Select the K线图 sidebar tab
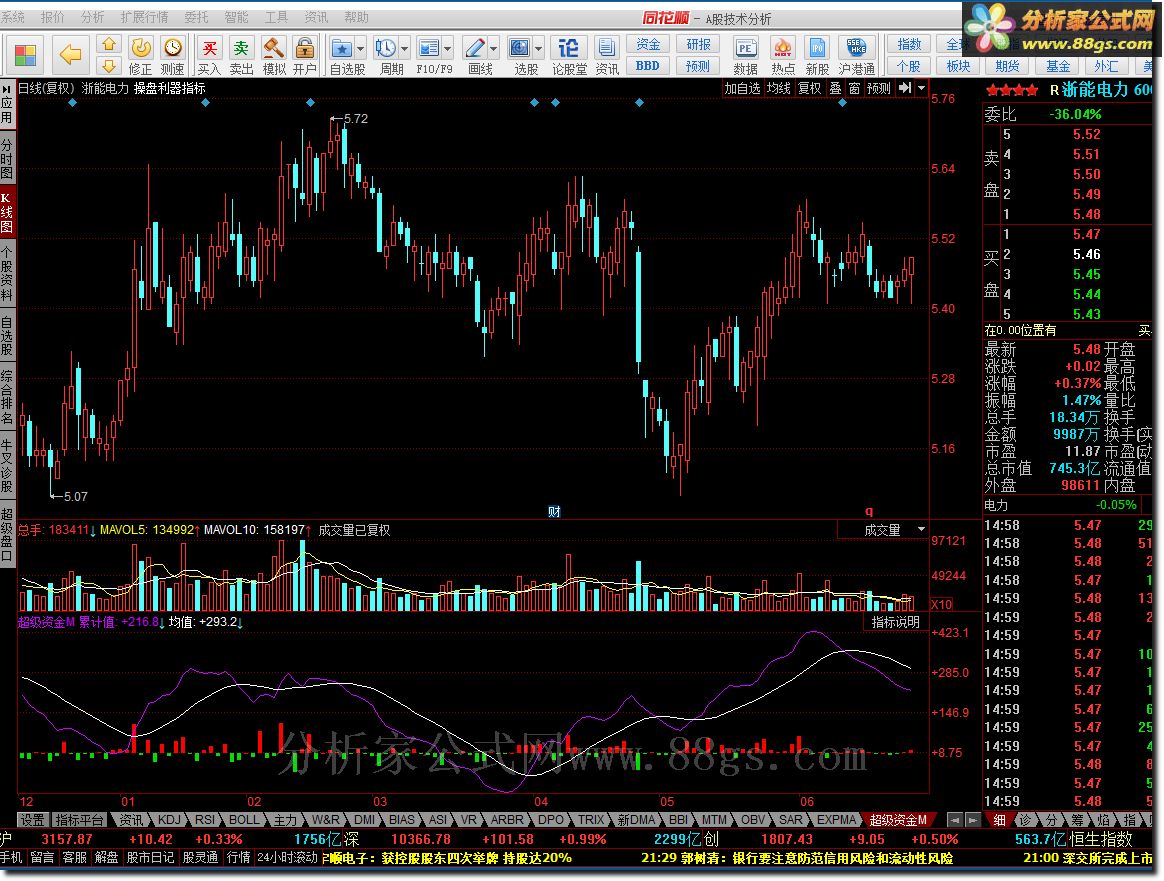 [7, 212]
